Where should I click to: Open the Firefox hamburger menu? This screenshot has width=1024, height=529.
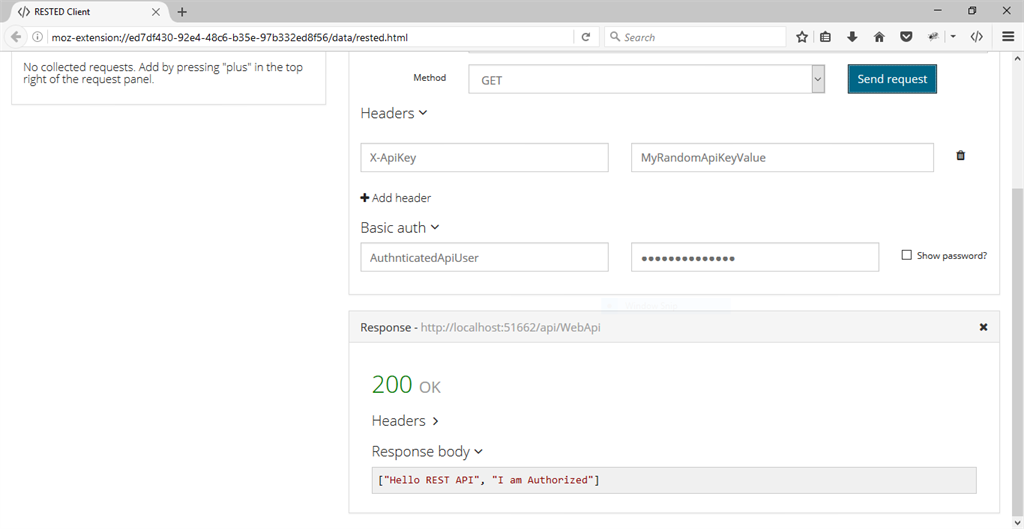tap(1008, 37)
